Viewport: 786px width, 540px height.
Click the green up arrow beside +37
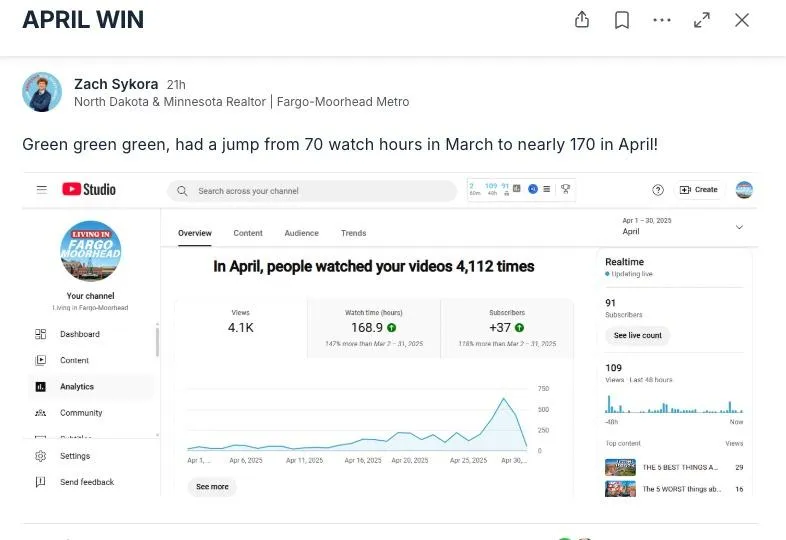519,327
